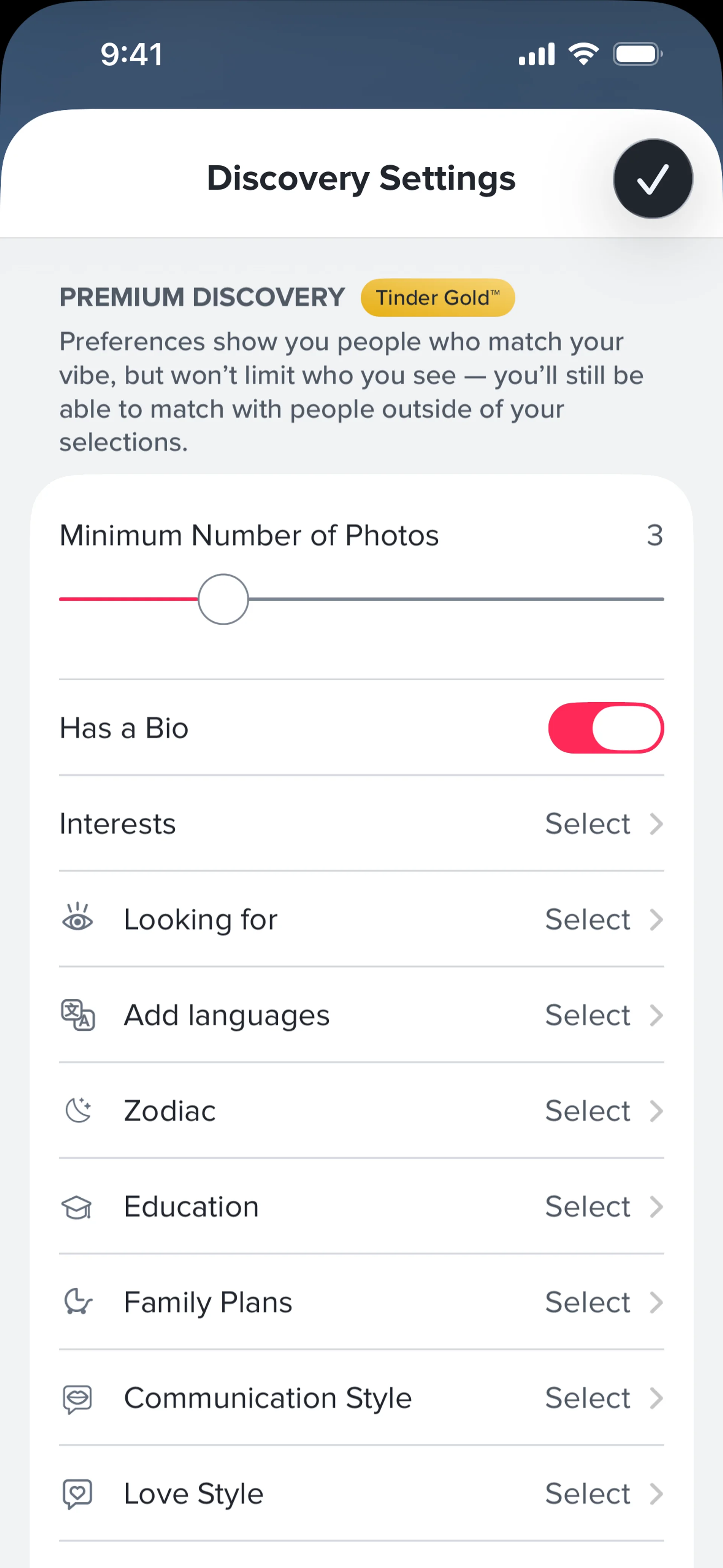Confirm settings with the checkmark button

pos(653,179)
